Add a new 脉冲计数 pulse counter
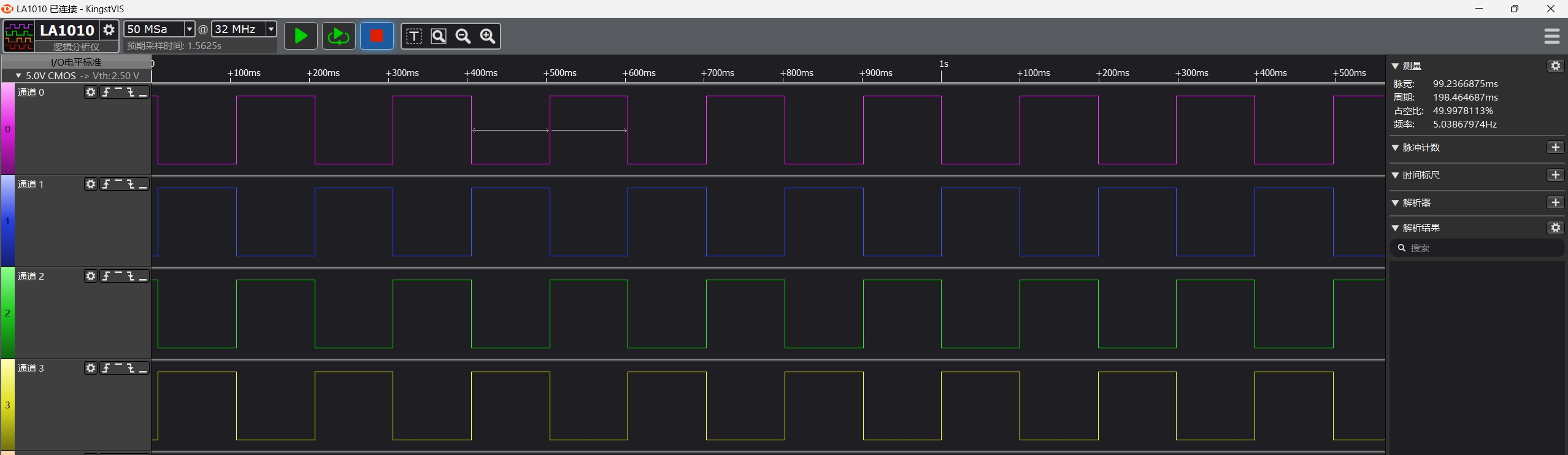Viewport: 1568px width, 455px height. [1555, 147]
